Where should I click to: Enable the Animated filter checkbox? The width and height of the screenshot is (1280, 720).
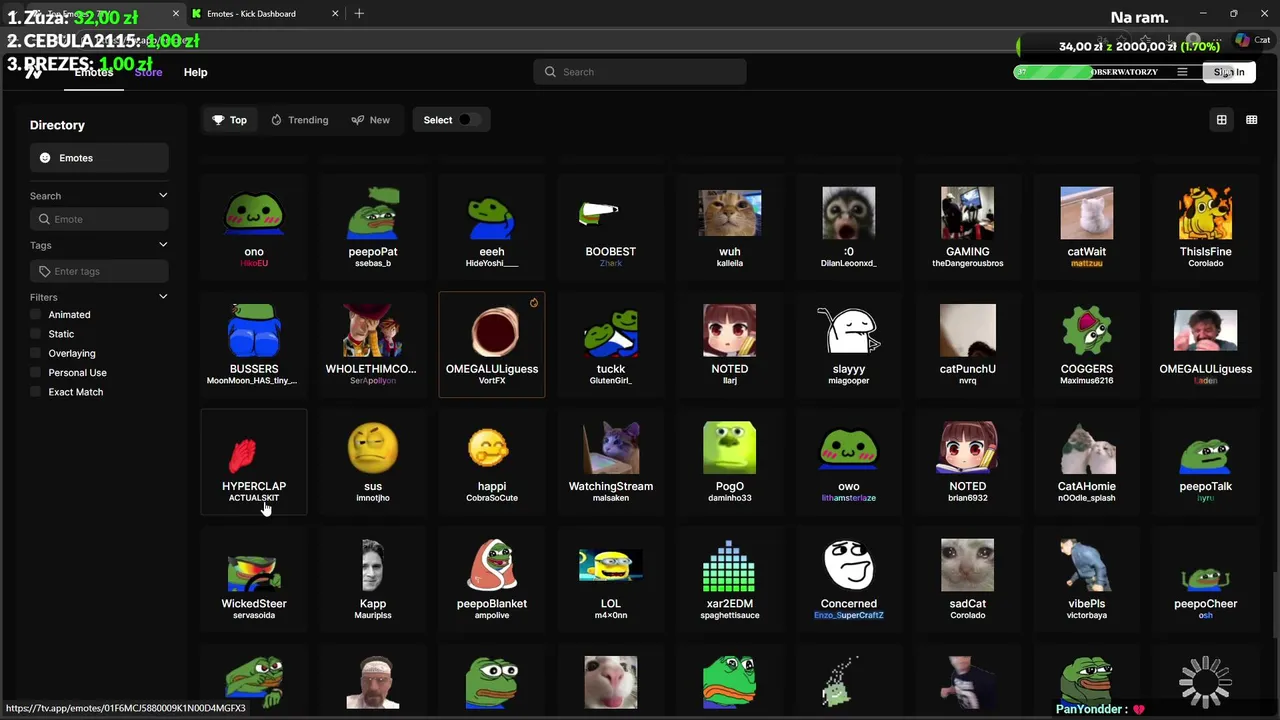point(36,314)
